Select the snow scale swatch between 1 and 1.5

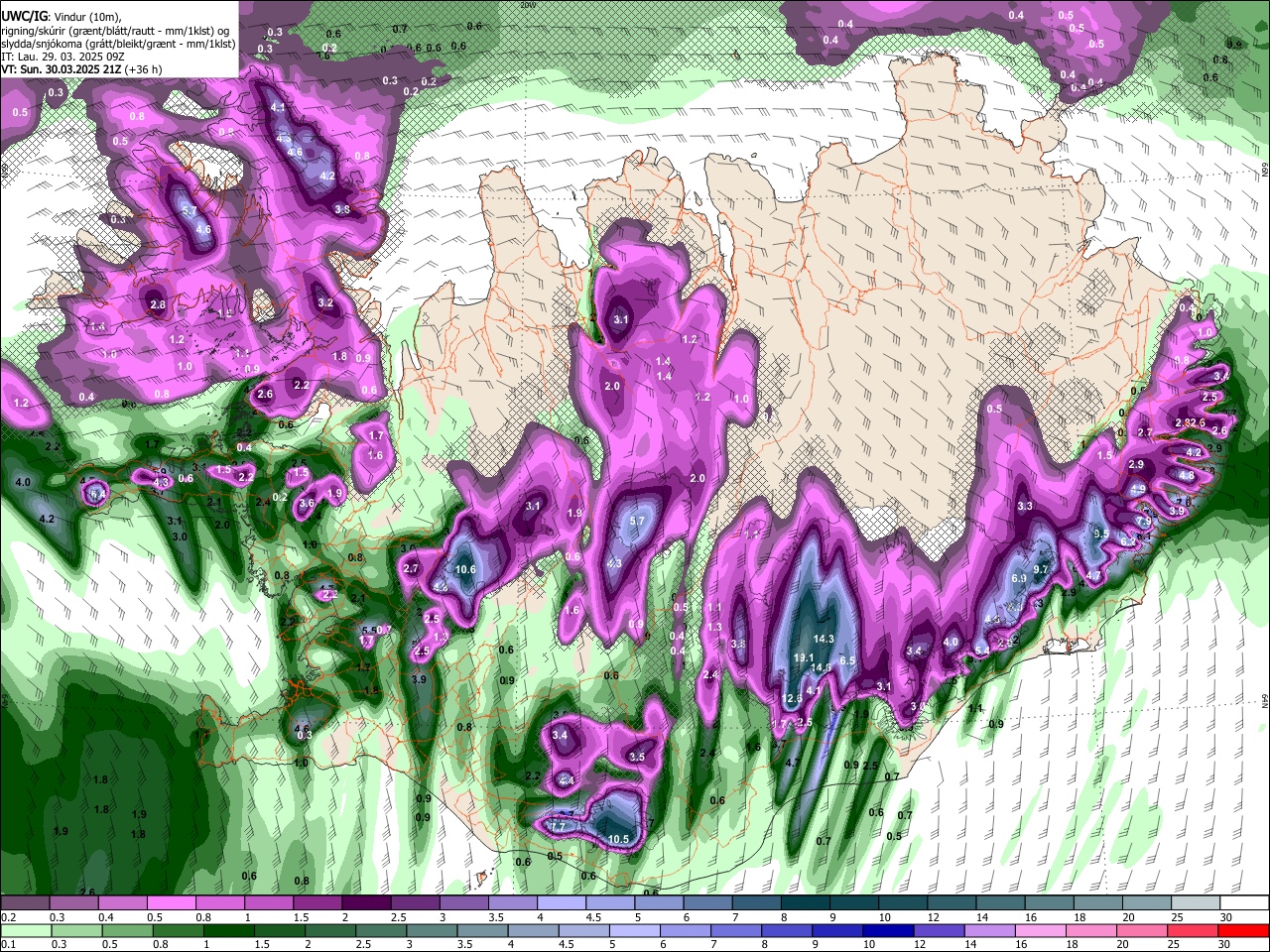point(269,902)
